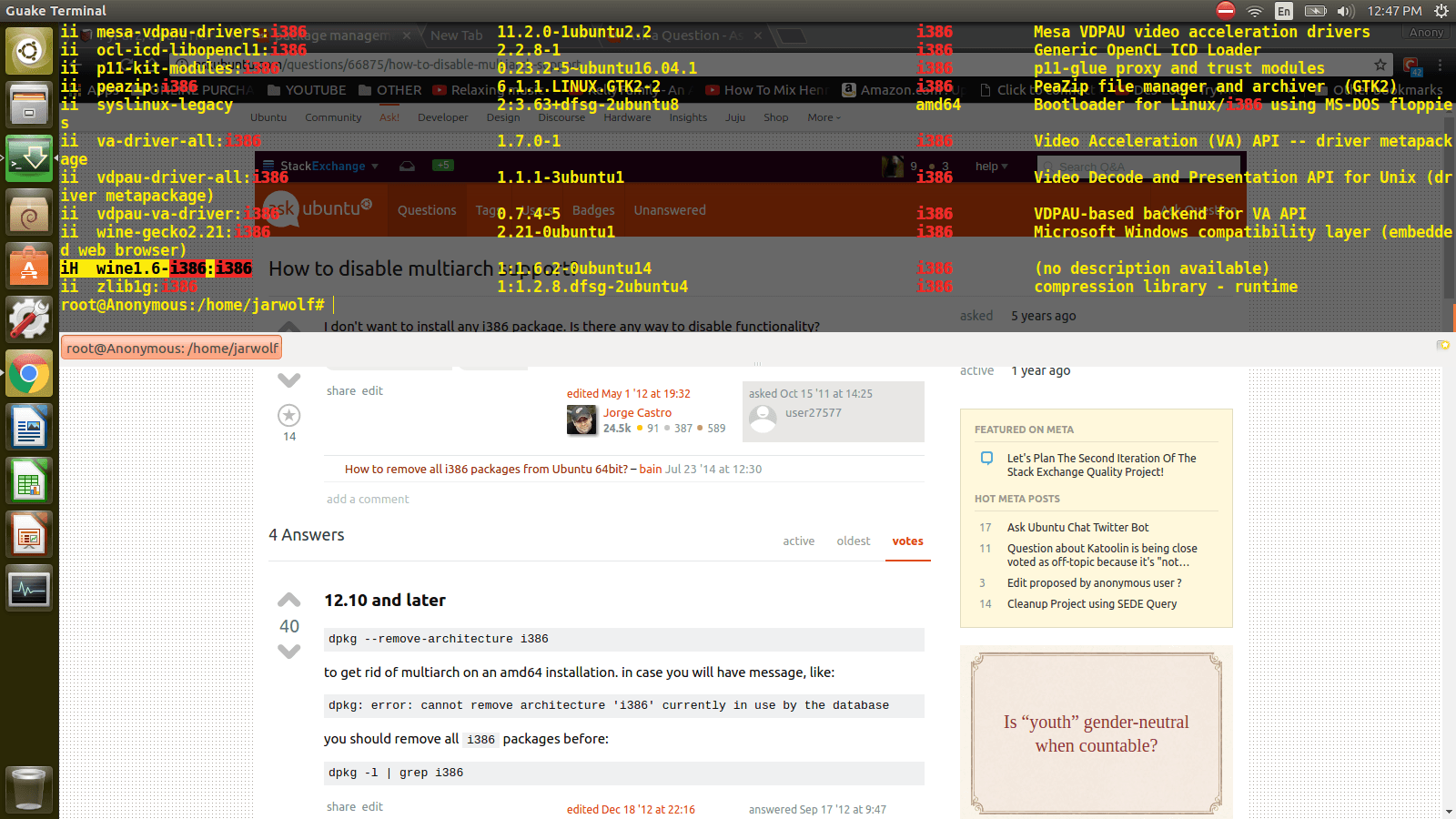Open Jorge Castro's avatar image
The image size is (1456, 819).
(581, 420)
